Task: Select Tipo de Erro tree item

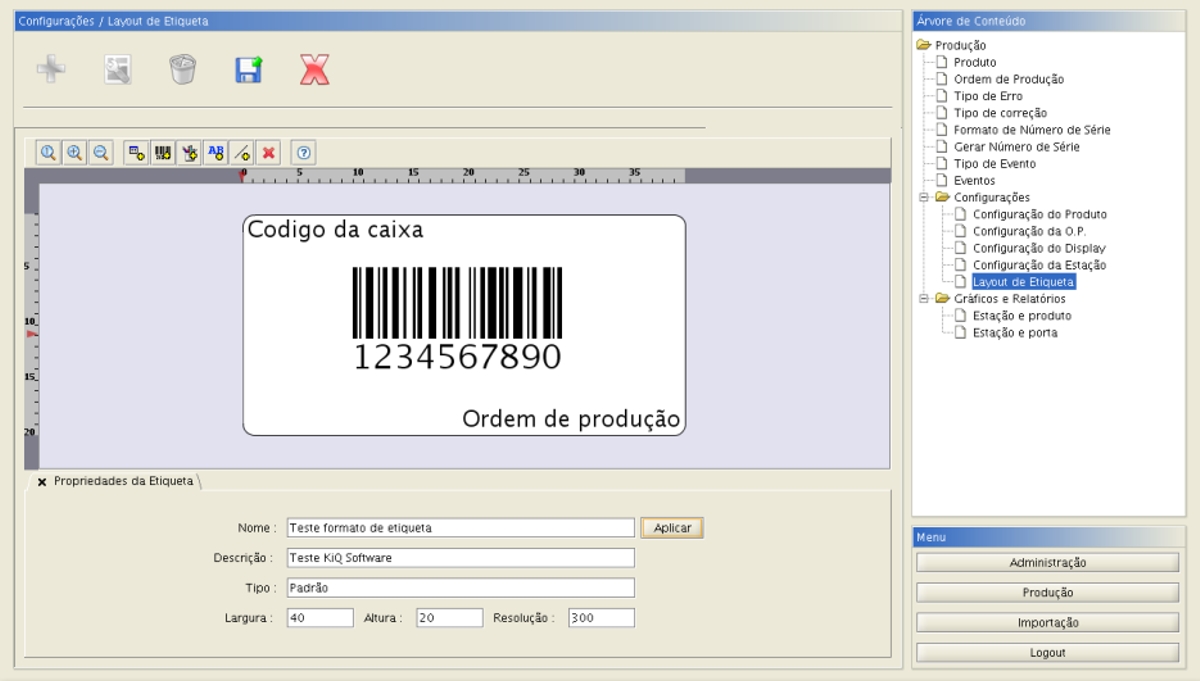Action: click(988, 96)
